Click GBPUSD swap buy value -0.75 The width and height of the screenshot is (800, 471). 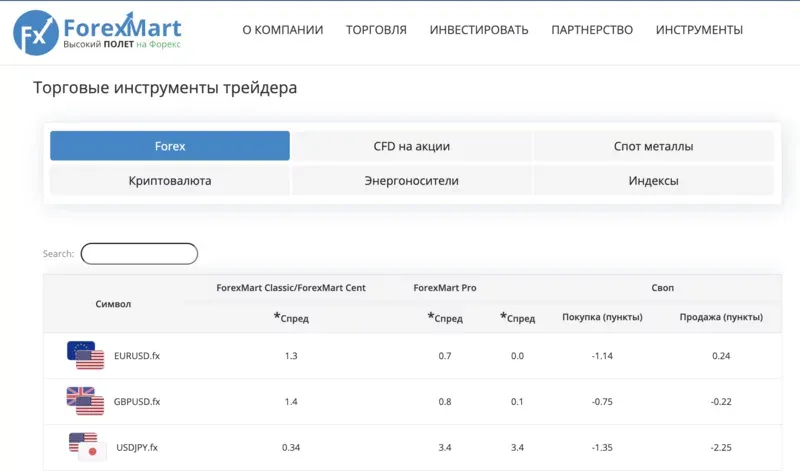(x=603, y=402)
